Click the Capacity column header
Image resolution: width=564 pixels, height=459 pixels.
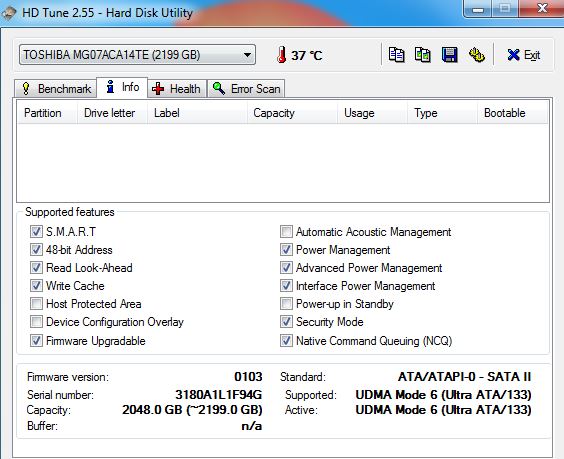(x=292, y=113)
